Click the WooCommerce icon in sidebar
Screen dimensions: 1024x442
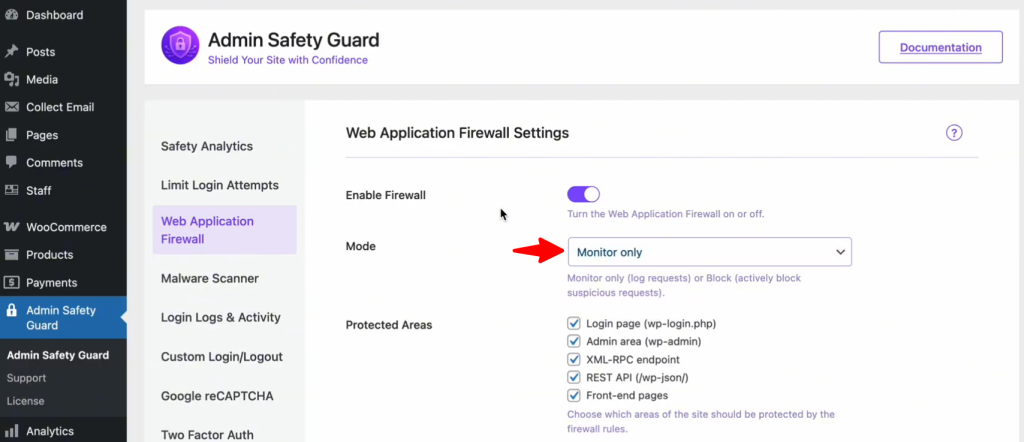click(12, 227)
